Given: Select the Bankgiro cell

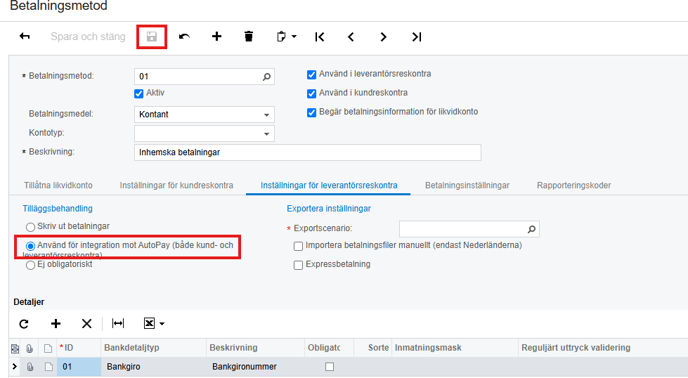Looking at the screenshot, I should 154,367.
